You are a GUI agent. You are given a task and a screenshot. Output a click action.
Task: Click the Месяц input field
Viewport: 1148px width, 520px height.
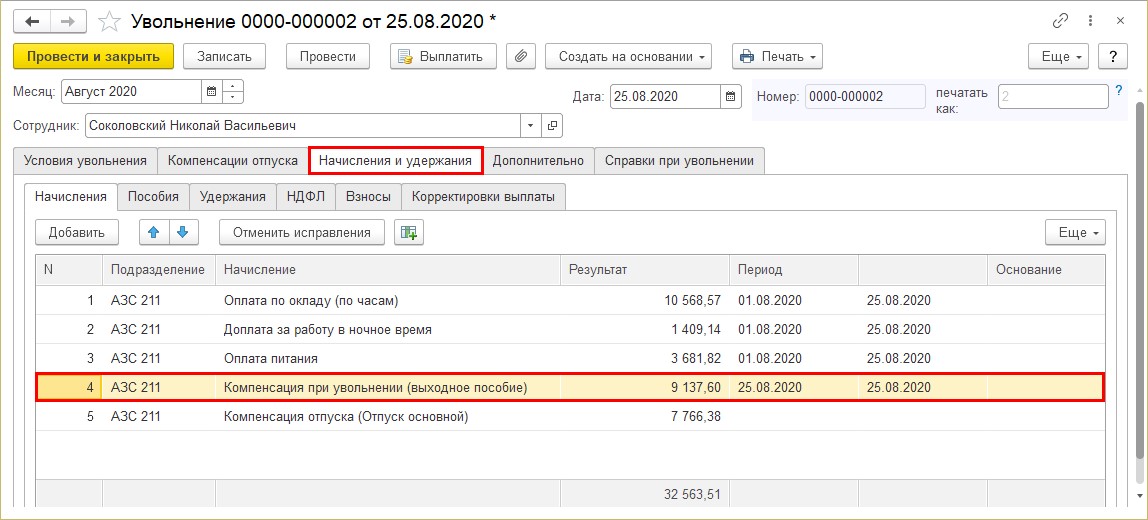(x=131, y=92)
